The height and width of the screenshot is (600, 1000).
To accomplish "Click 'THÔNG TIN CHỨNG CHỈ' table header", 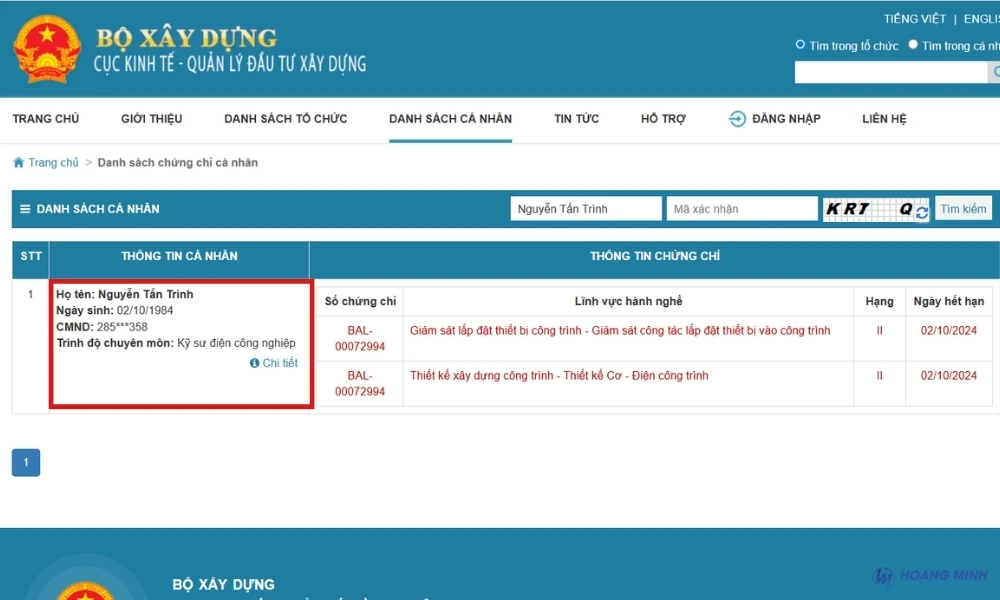I will (x=655, y=256).
